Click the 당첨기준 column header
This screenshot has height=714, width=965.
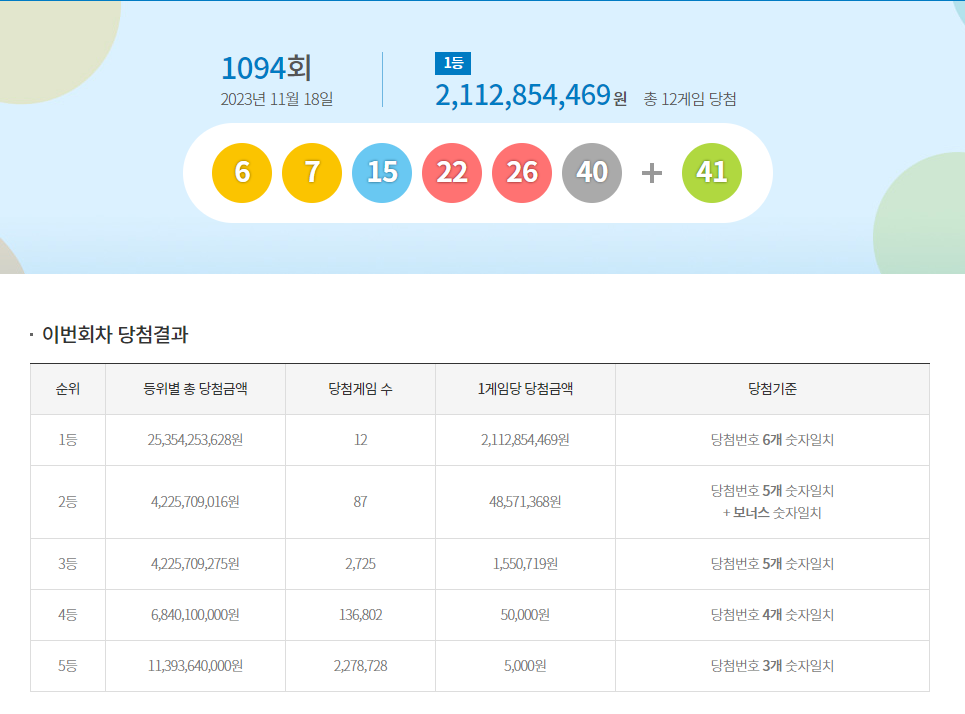point(772,389)
